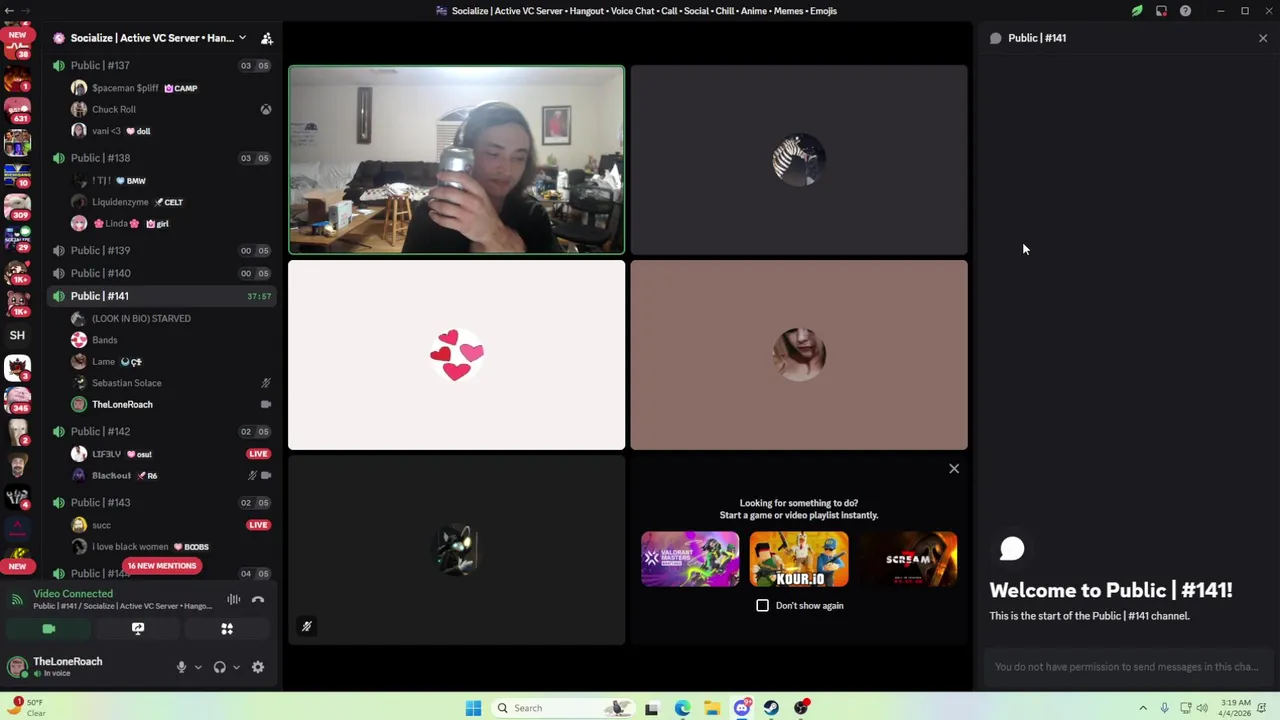Launch the Kour.io game card
Viewport: 1280px width, 720px height.
tap(799, 559)
